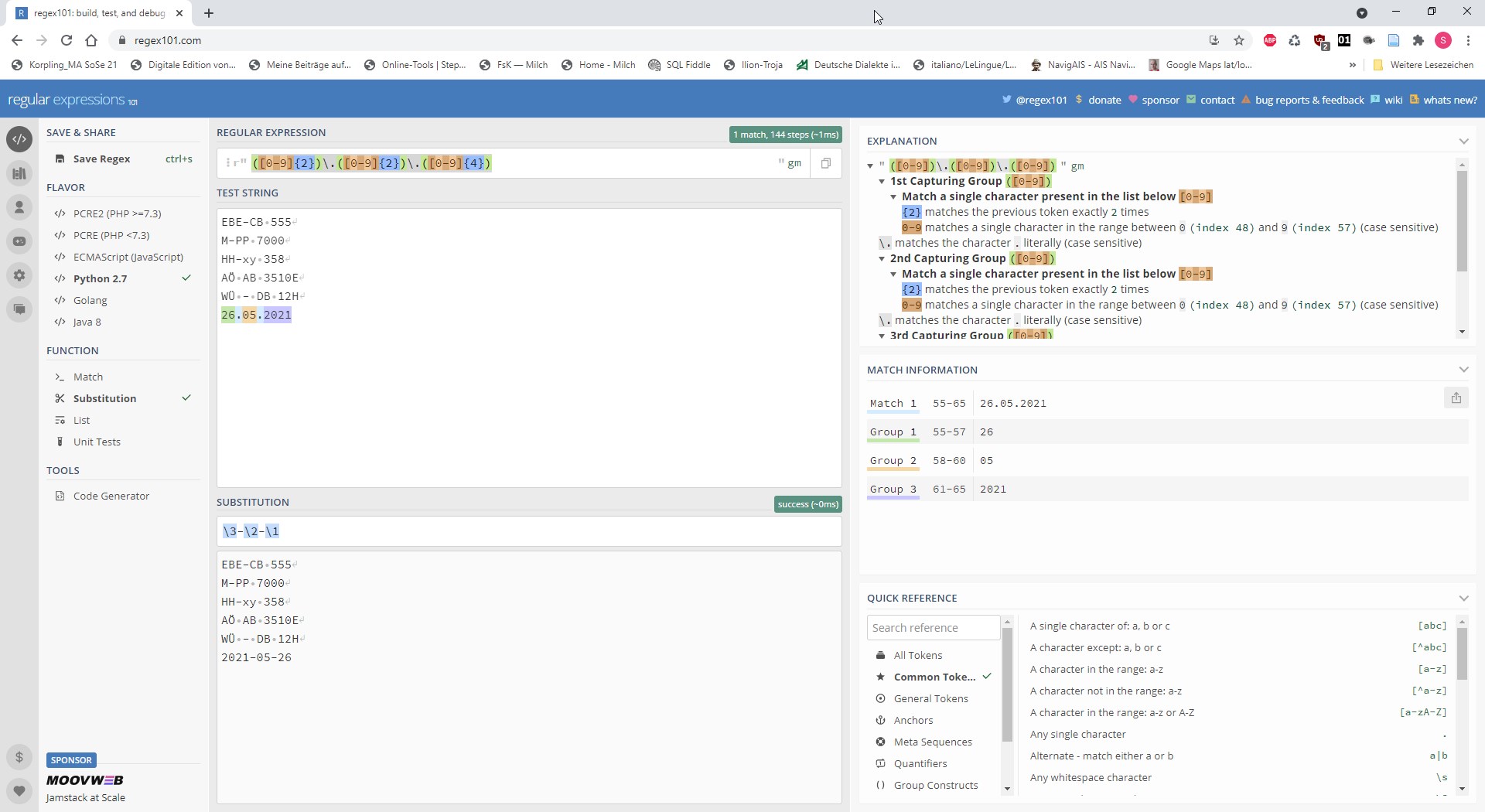Image resolution: width=1485 pixels, height=812 pixels.
Task: Click the dollar sign sidebar icon
Action: click(19, 757)
